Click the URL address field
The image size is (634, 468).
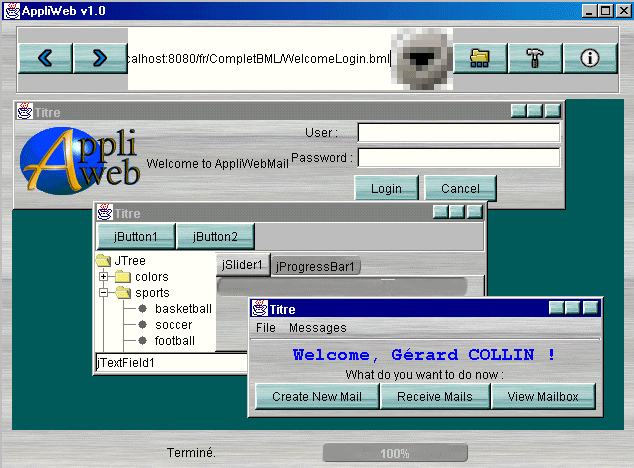(x=260, y=59)
